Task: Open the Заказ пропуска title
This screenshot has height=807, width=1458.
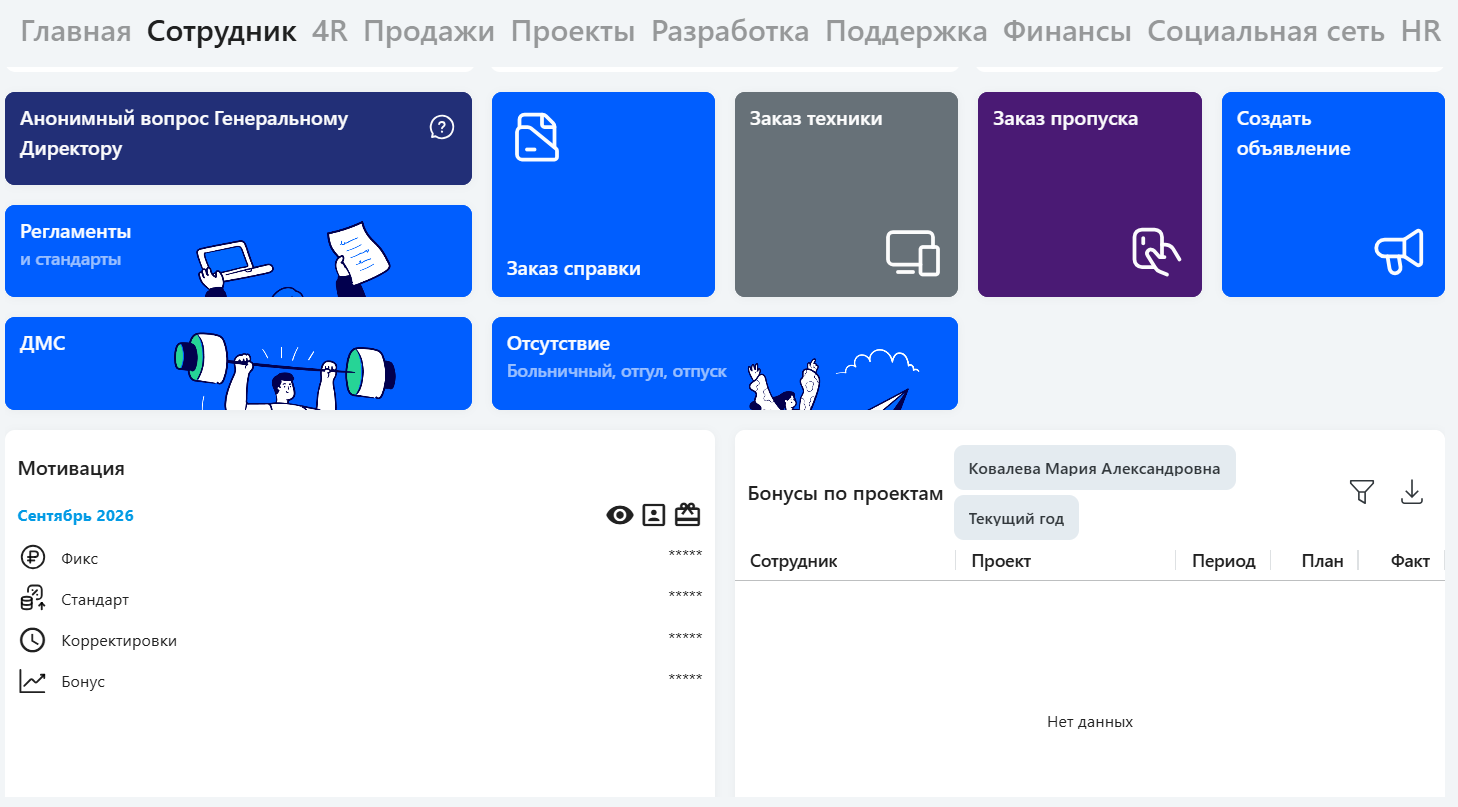Action: (x=1065, y=119)
